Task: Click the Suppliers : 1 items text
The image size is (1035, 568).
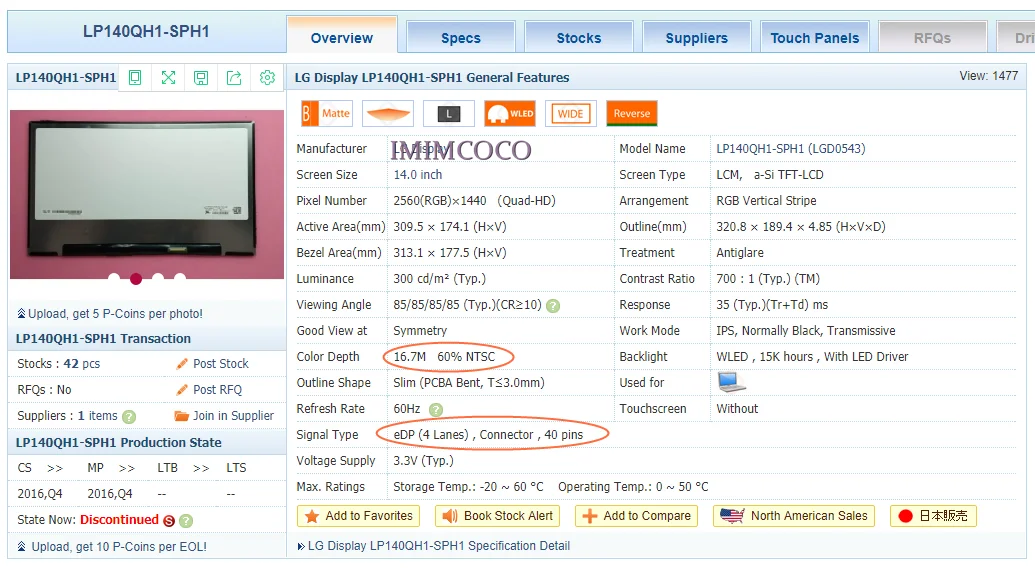Action: click(x=67, y=416)
